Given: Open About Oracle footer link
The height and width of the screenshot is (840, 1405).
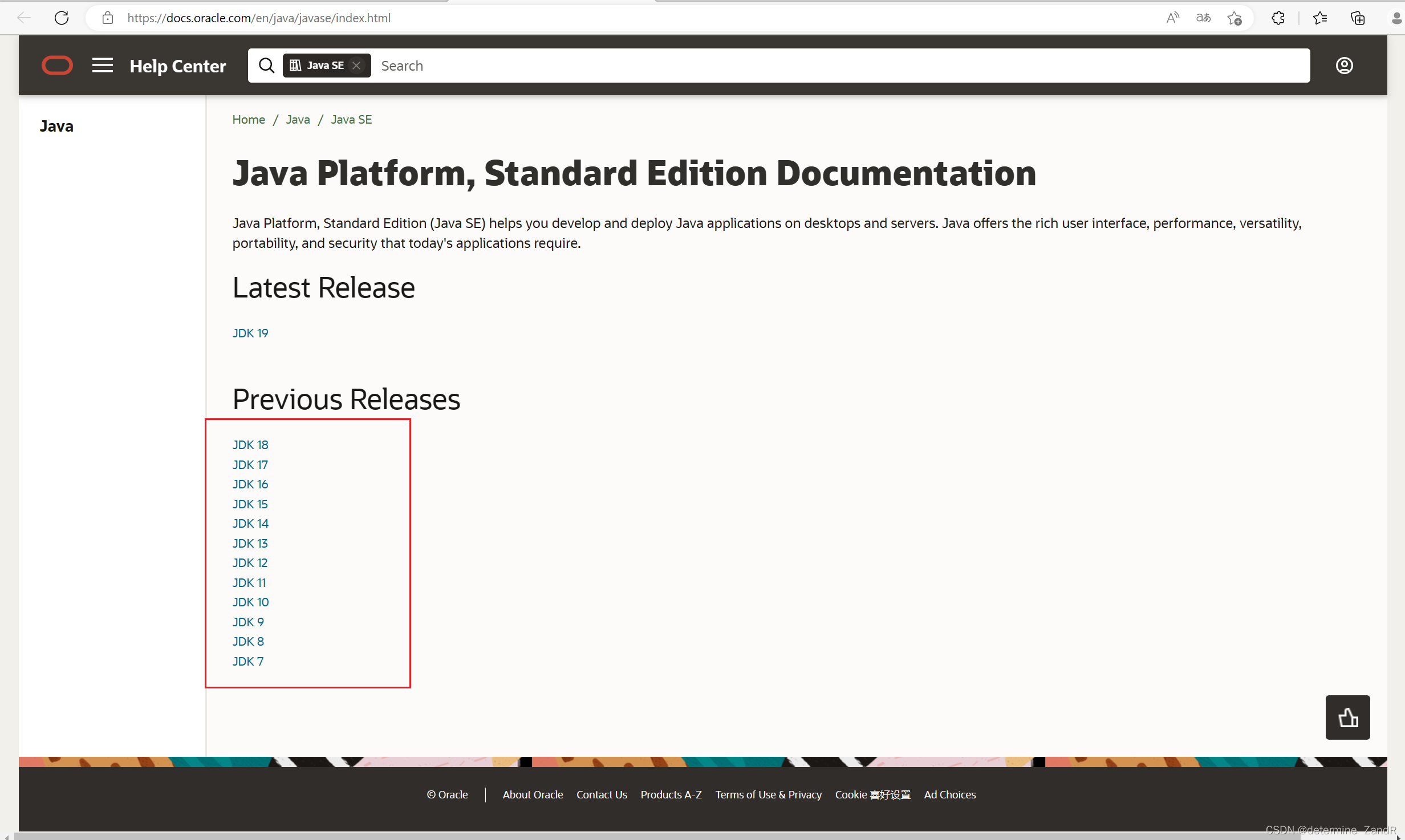Looking at the screenshot, I should pyautogui.click(x=533, y=795).
